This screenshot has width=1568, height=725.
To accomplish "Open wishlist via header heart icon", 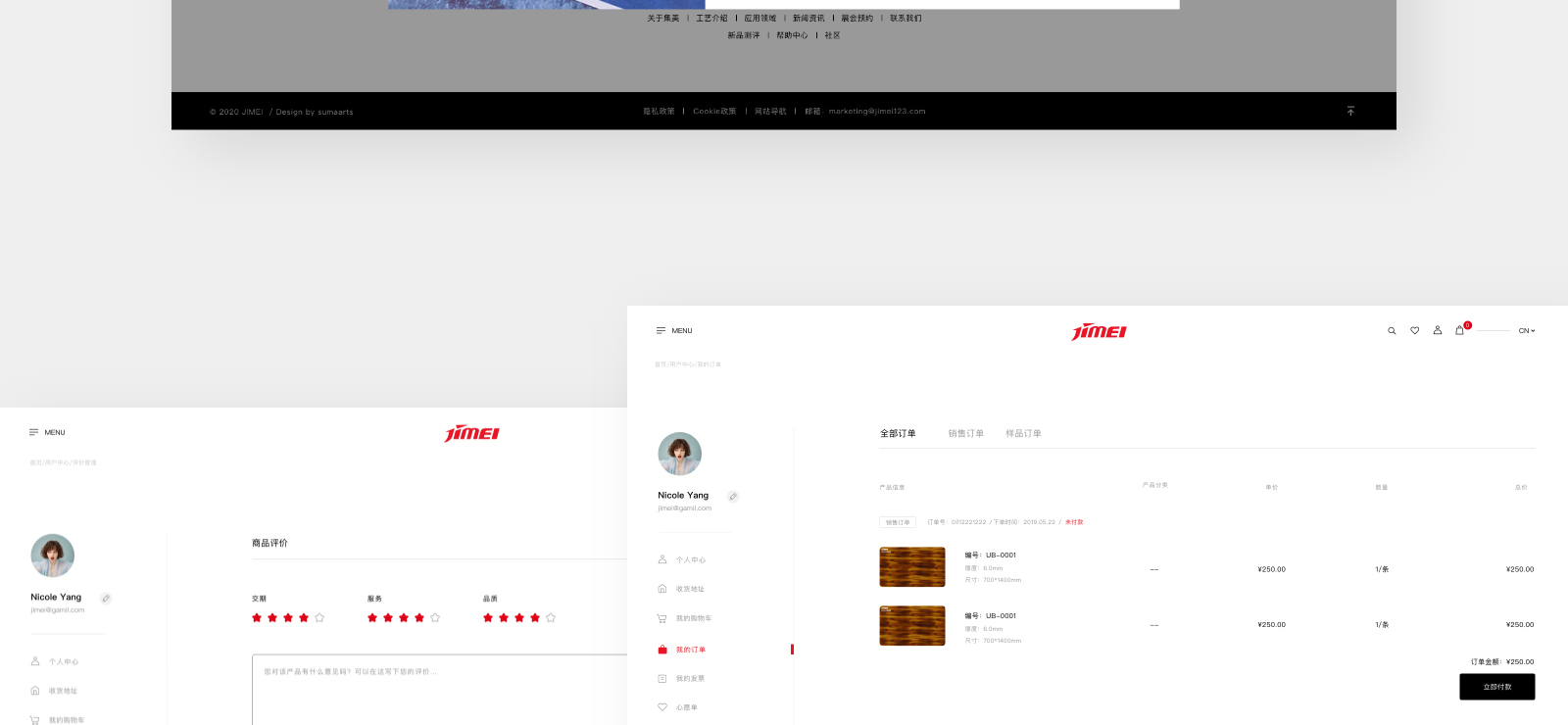I will click(x=1414, y=331).
